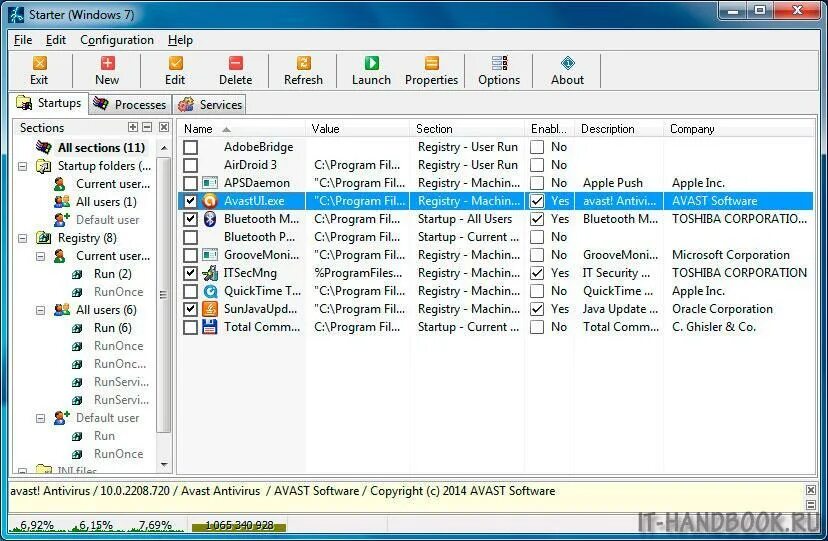The image size is (828, 541).
Task: Select All sections (11) item
Action: click(101, 147)
